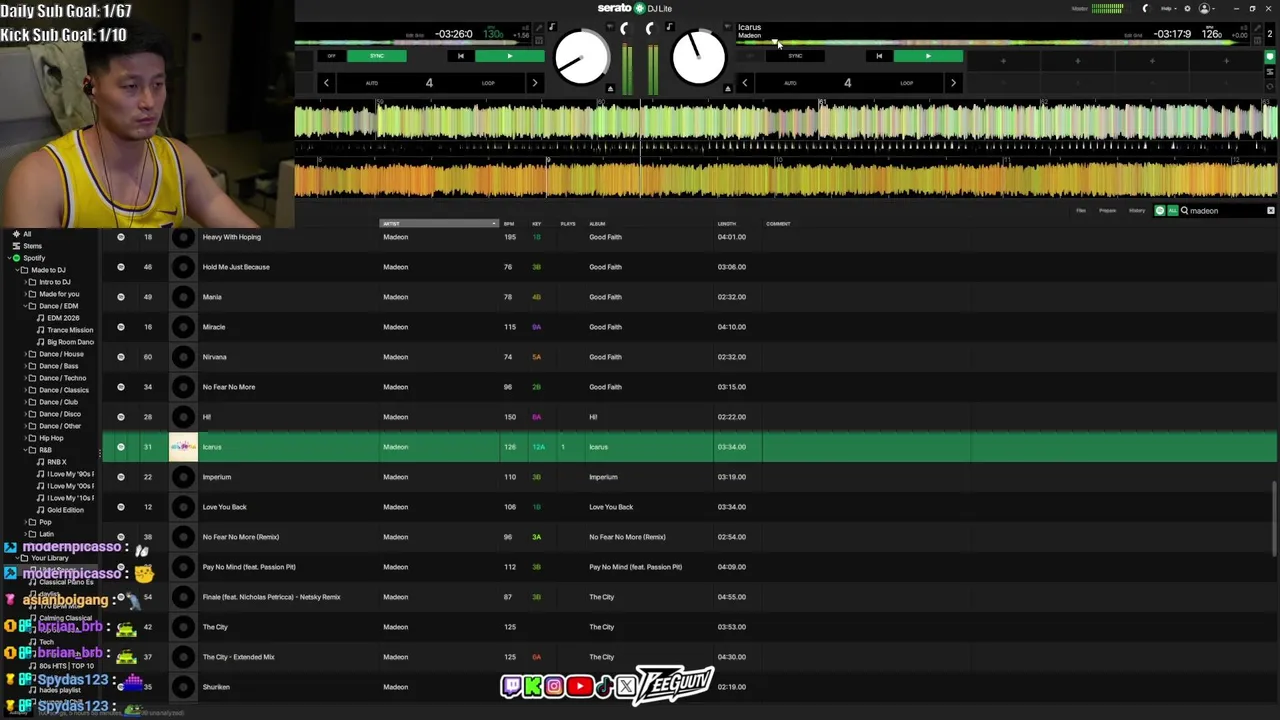Double the left deck loop length
The width and height of the screenshot is (1280, 720).
point(534,83)
